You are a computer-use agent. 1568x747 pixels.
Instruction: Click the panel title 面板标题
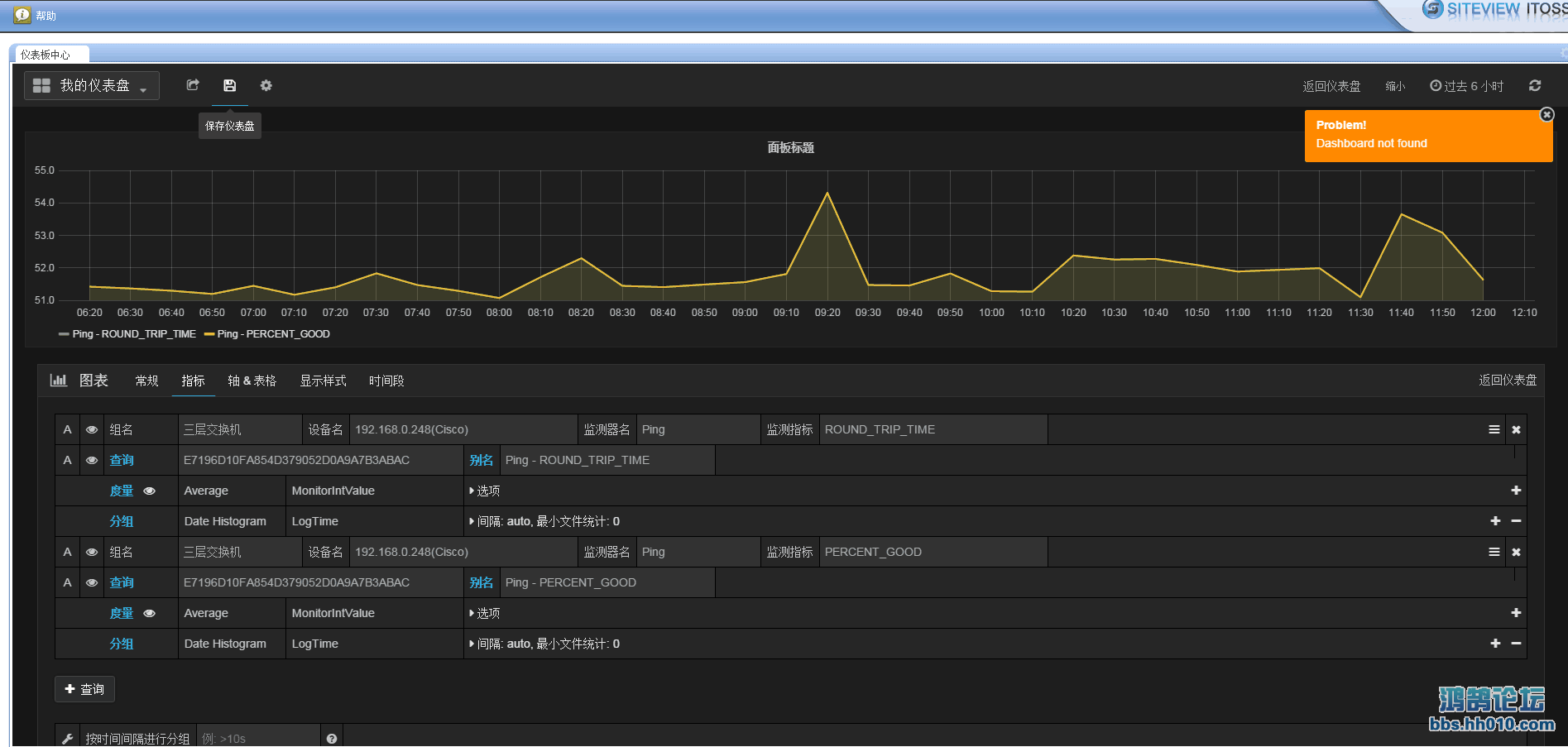[791, 147]
